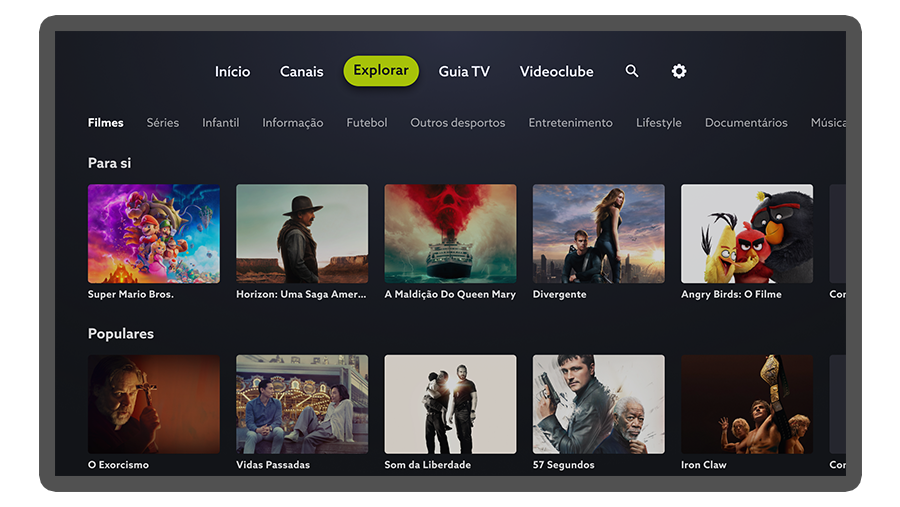Click the Vidas Passadas title text

pos(273,465)
